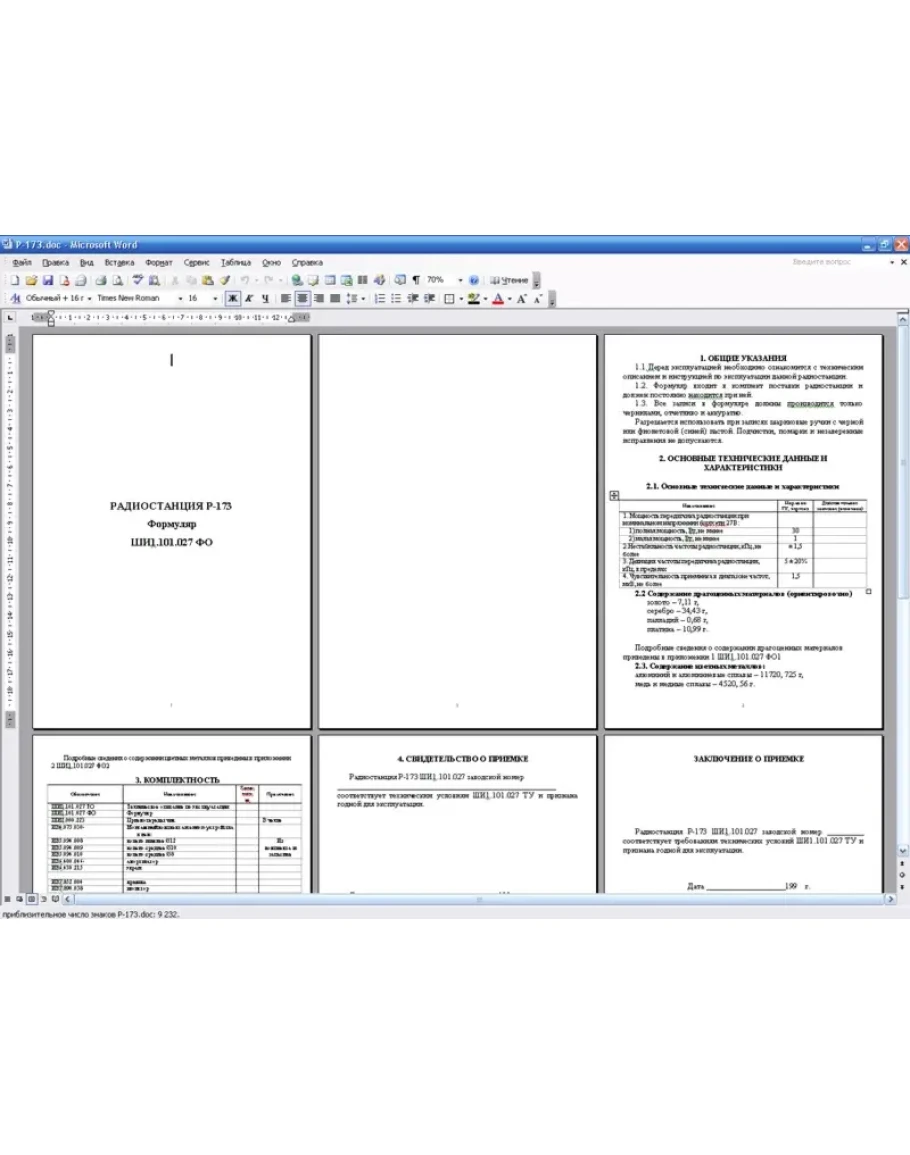Open Microsoft Word Help icon
Screen dimensions: 910x1155
coord(474,281)
